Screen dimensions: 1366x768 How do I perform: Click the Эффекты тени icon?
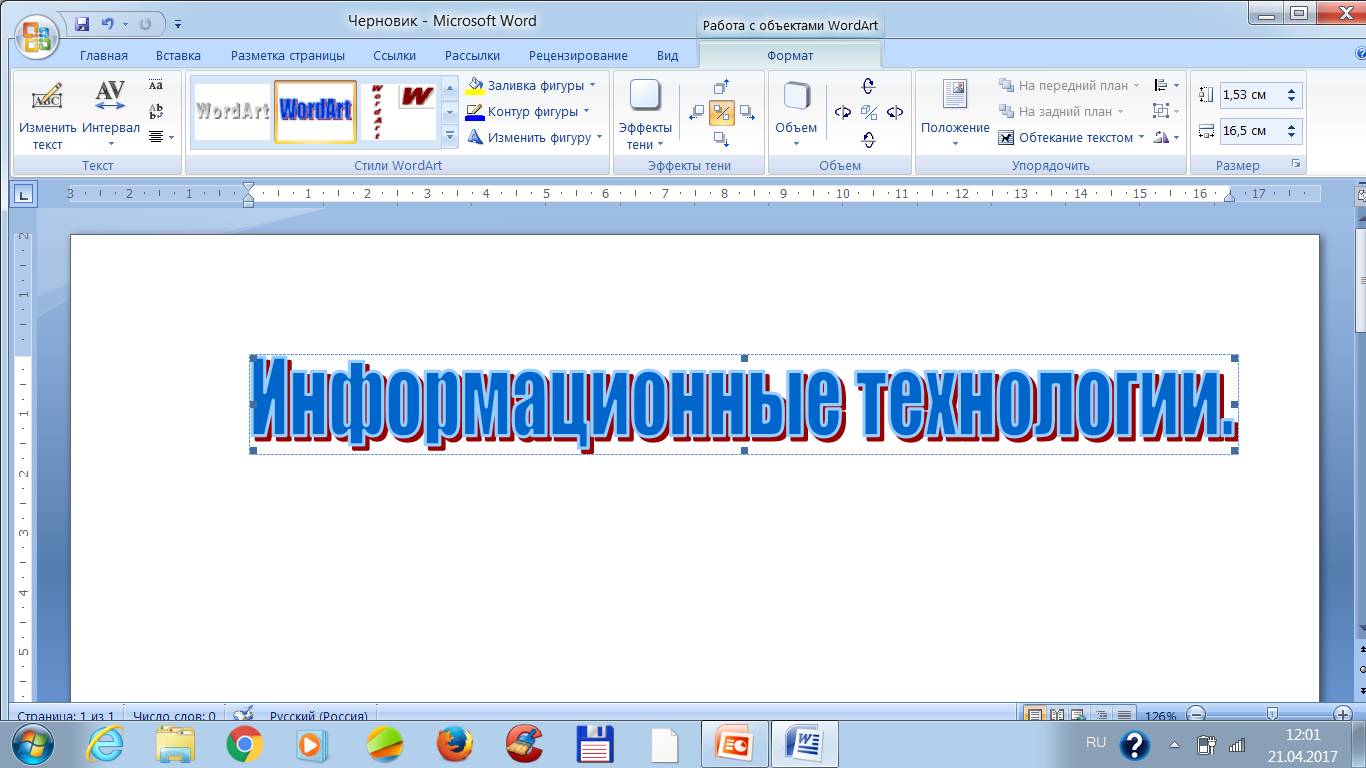tap(645, 115)
